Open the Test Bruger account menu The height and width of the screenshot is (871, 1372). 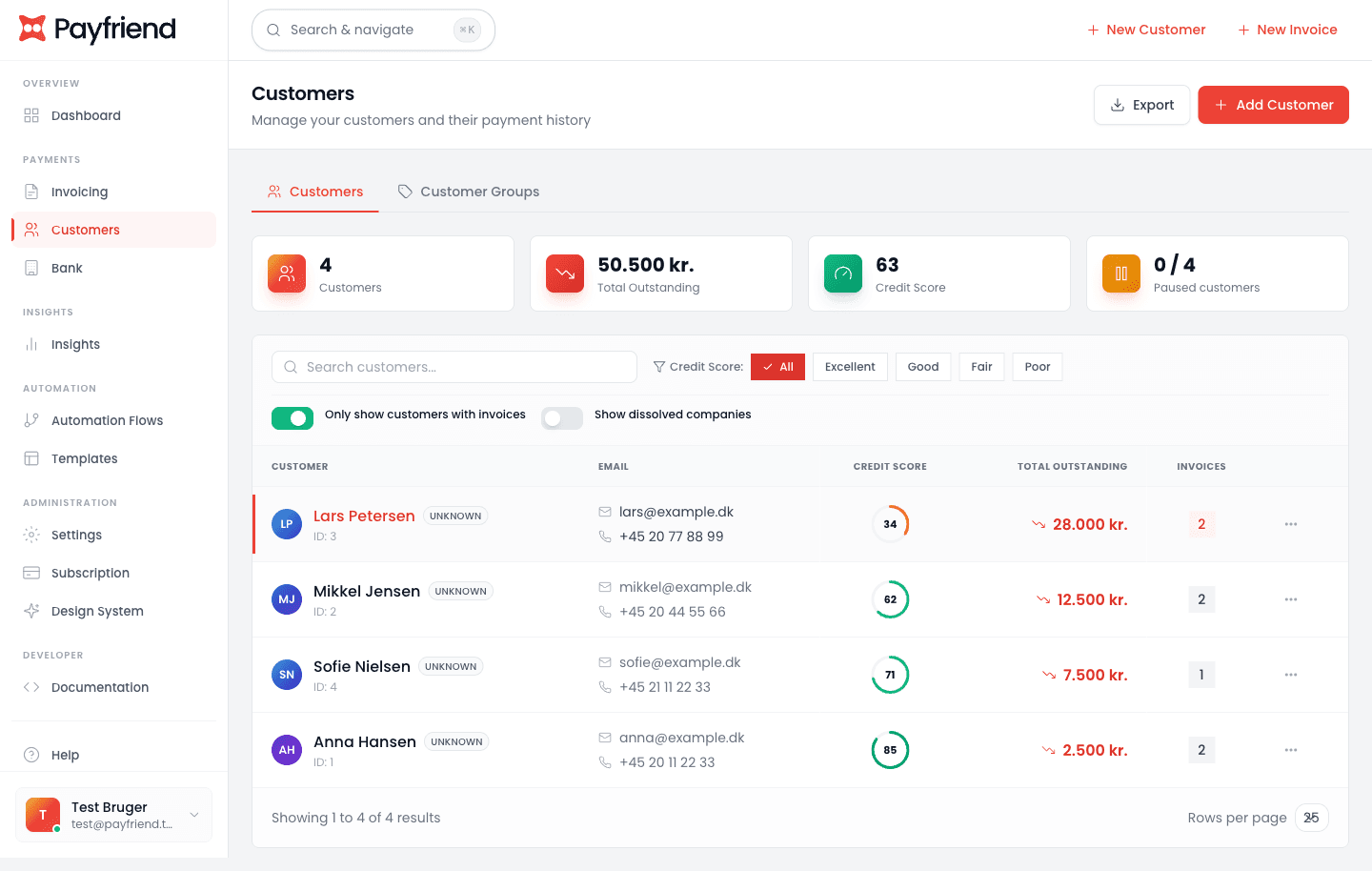click(112, 815)
